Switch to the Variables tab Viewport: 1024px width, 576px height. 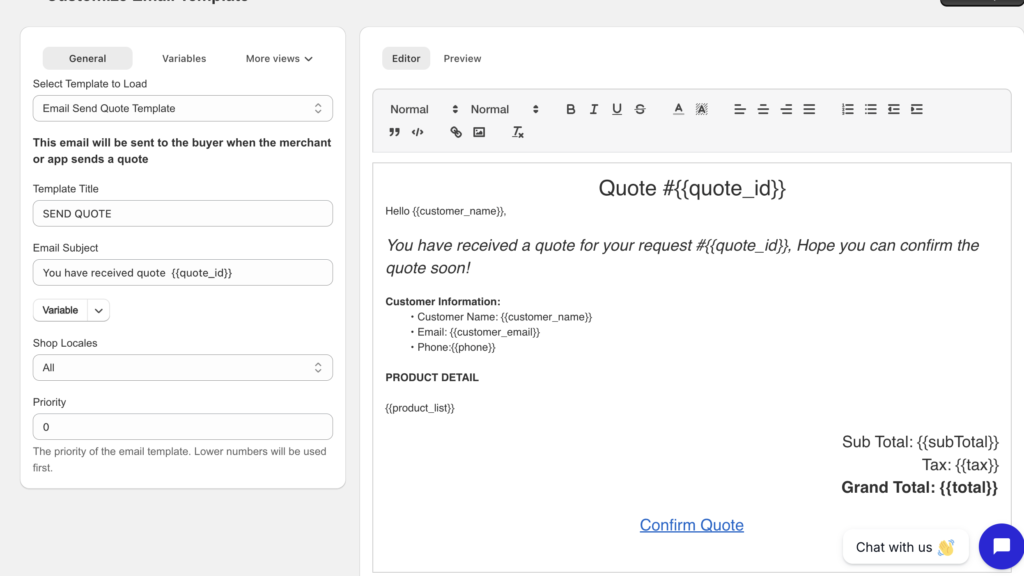click(184, 59)
